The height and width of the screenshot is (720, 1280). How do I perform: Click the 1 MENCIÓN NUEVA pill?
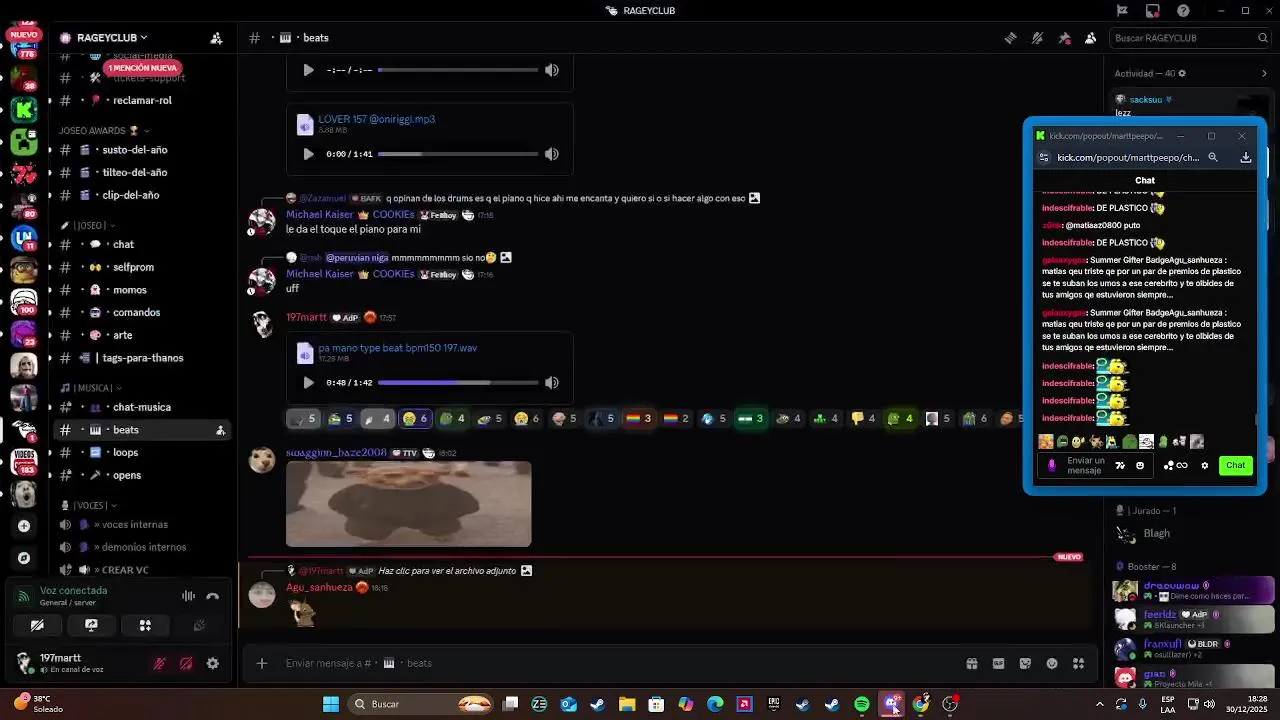(143, 68)
